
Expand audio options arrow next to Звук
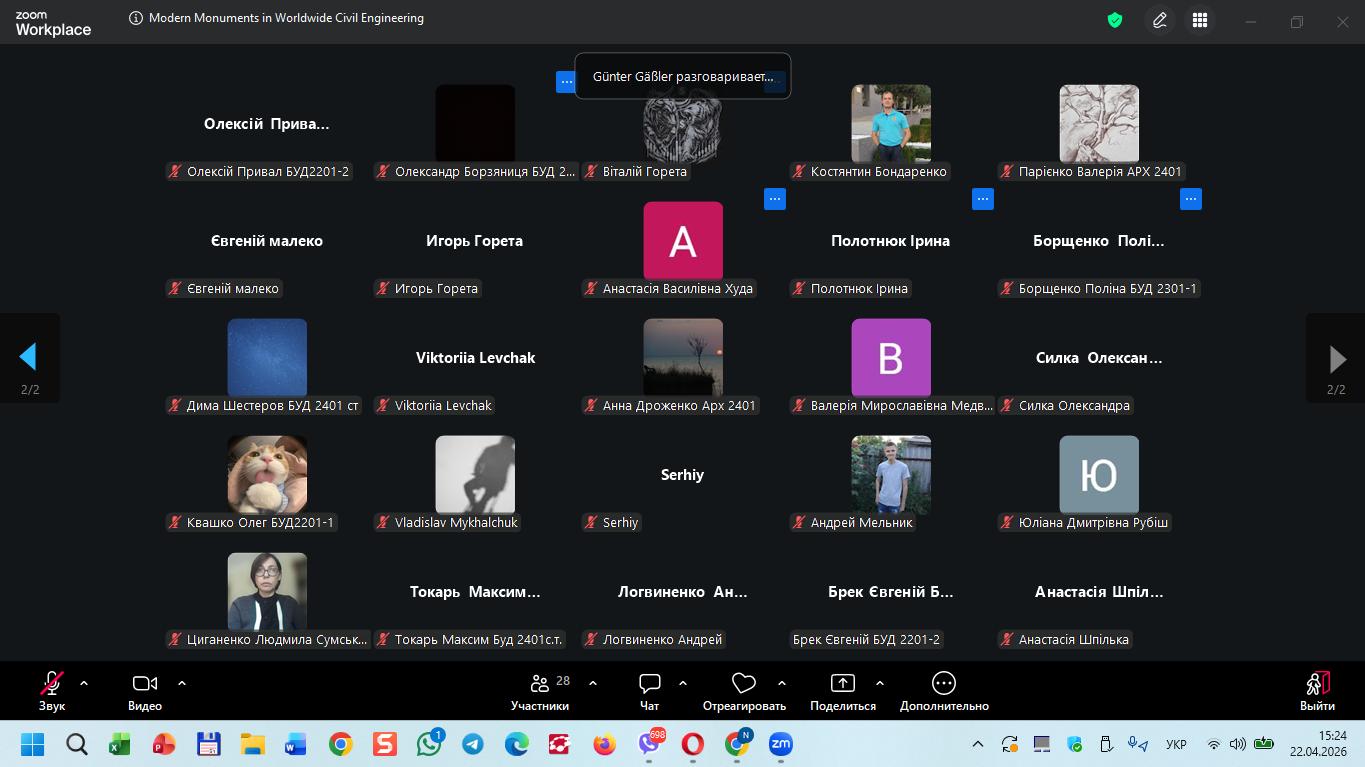84,684
